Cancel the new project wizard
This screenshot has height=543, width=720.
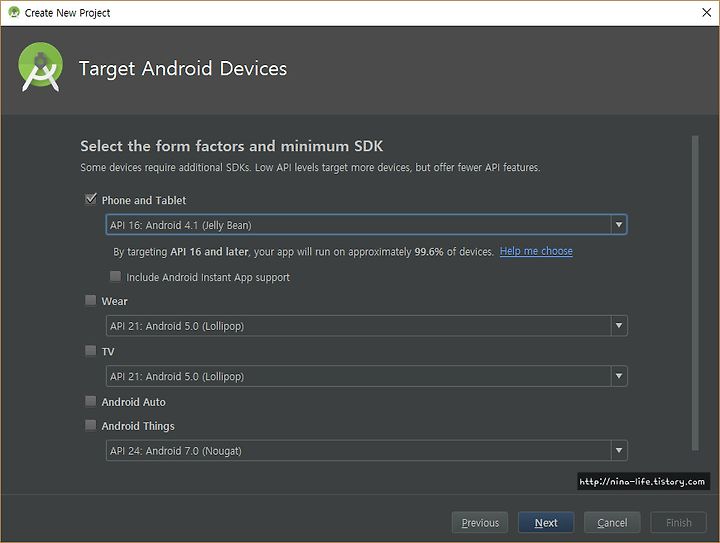click(612, 523)
